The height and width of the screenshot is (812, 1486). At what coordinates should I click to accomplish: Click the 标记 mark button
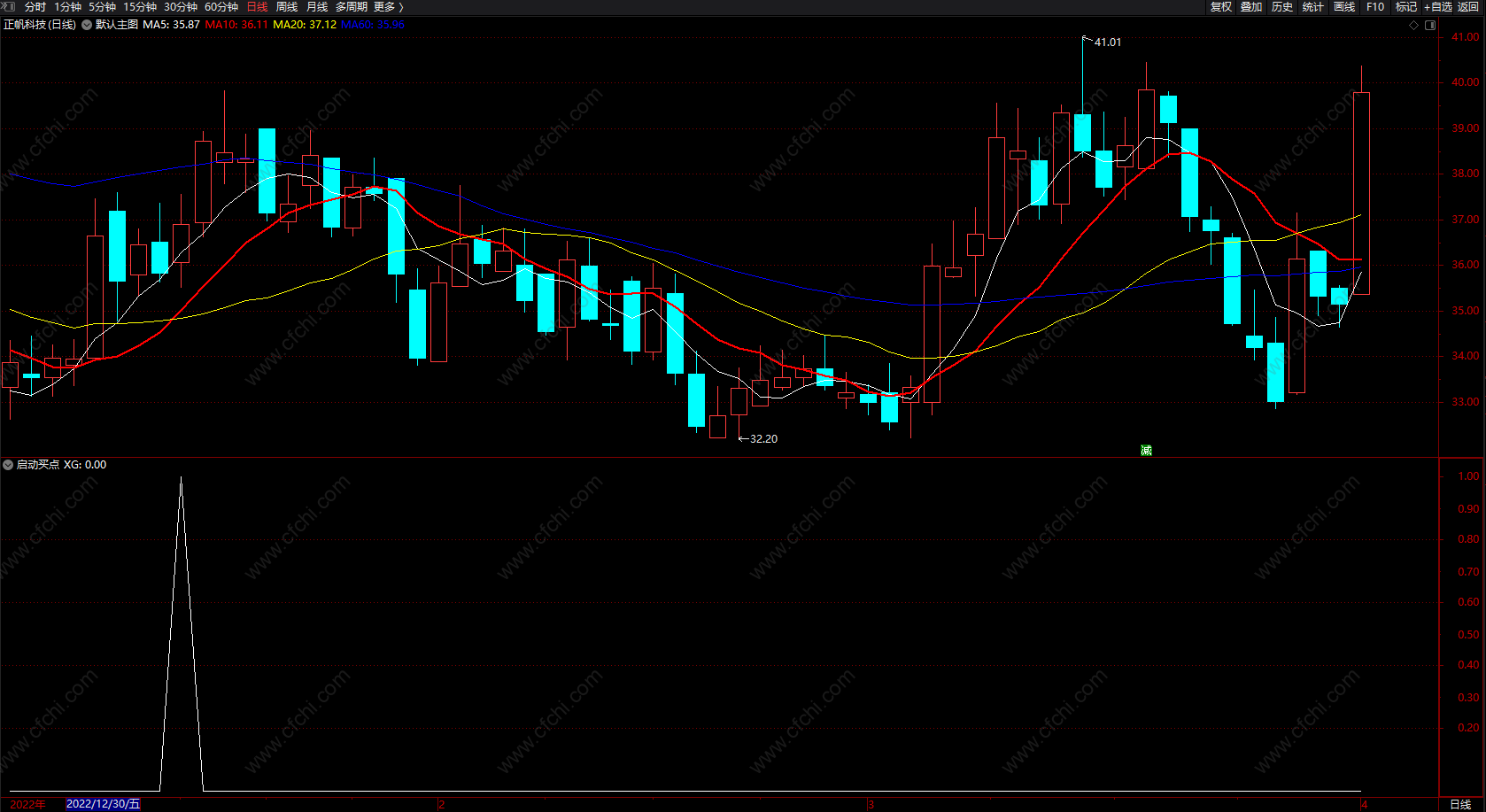click(1406, 7)
